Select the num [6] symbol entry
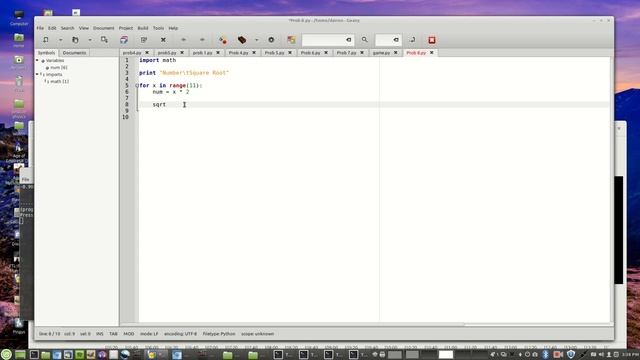The width and height of the screenshot is (640, 360). (59, 67)
